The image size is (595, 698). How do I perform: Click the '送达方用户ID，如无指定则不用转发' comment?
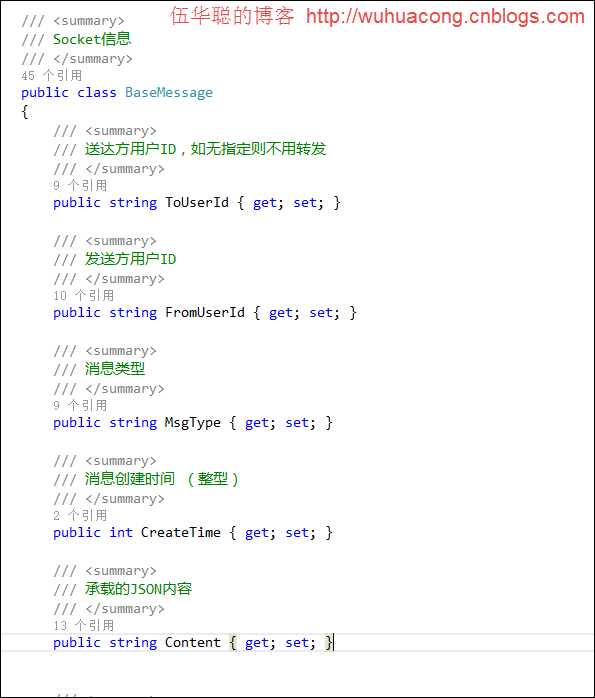tap(205, 149)
